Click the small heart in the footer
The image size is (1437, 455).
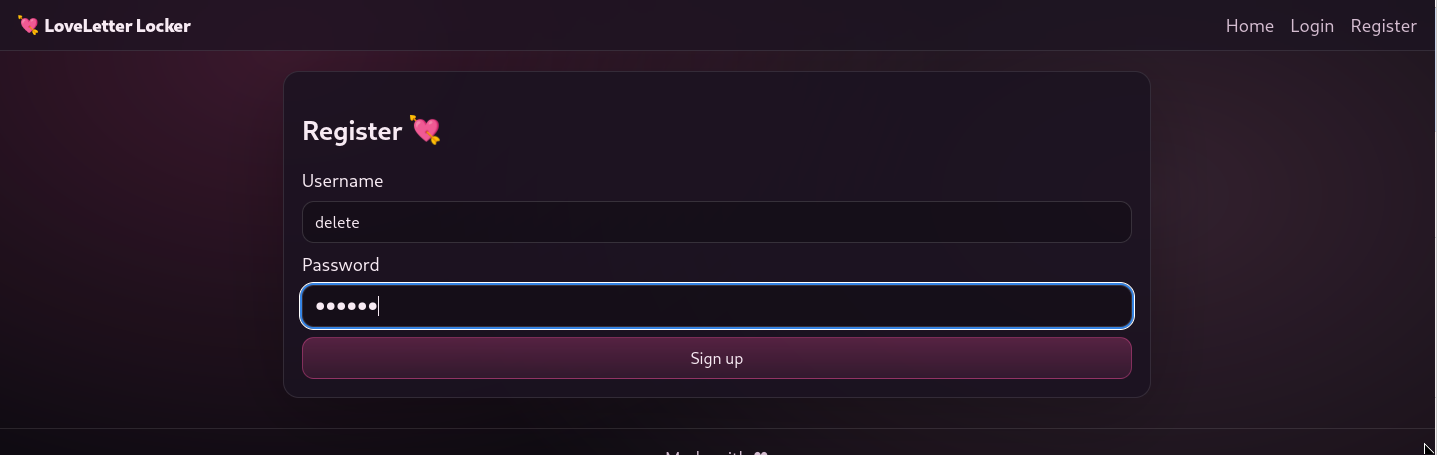coord(760,453)
